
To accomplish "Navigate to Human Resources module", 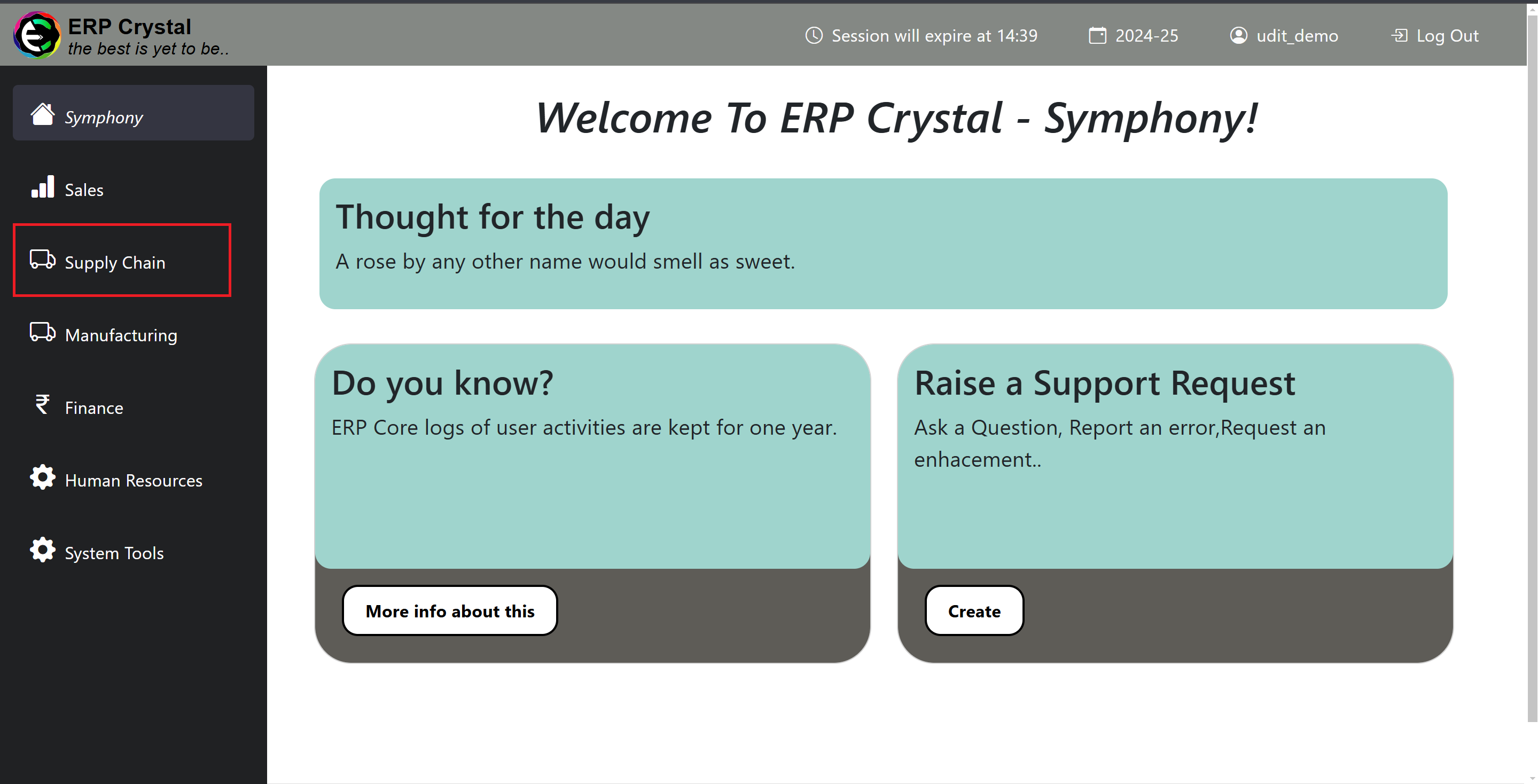I will pos(133,480).
